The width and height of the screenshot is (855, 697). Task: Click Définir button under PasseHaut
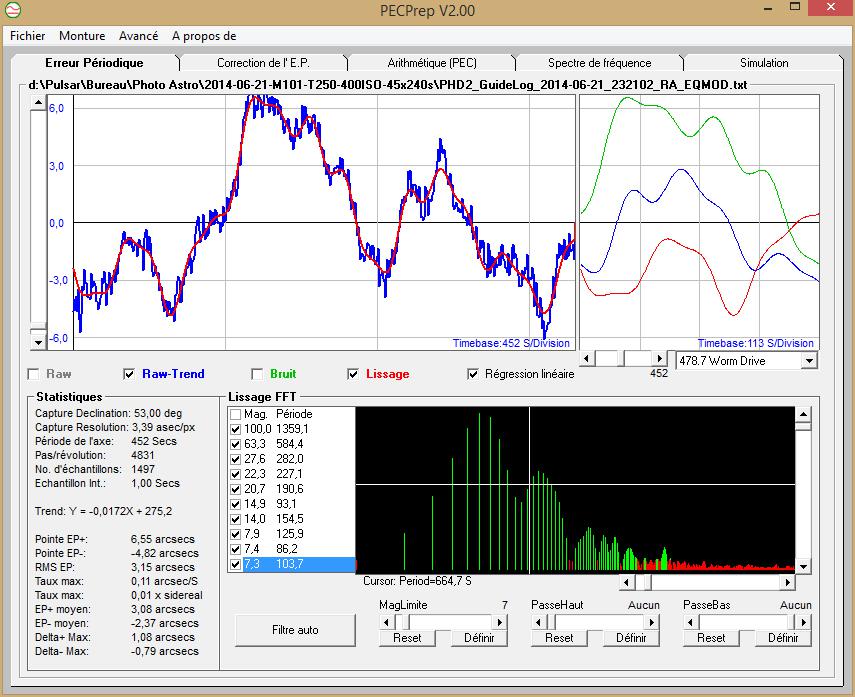631,638
